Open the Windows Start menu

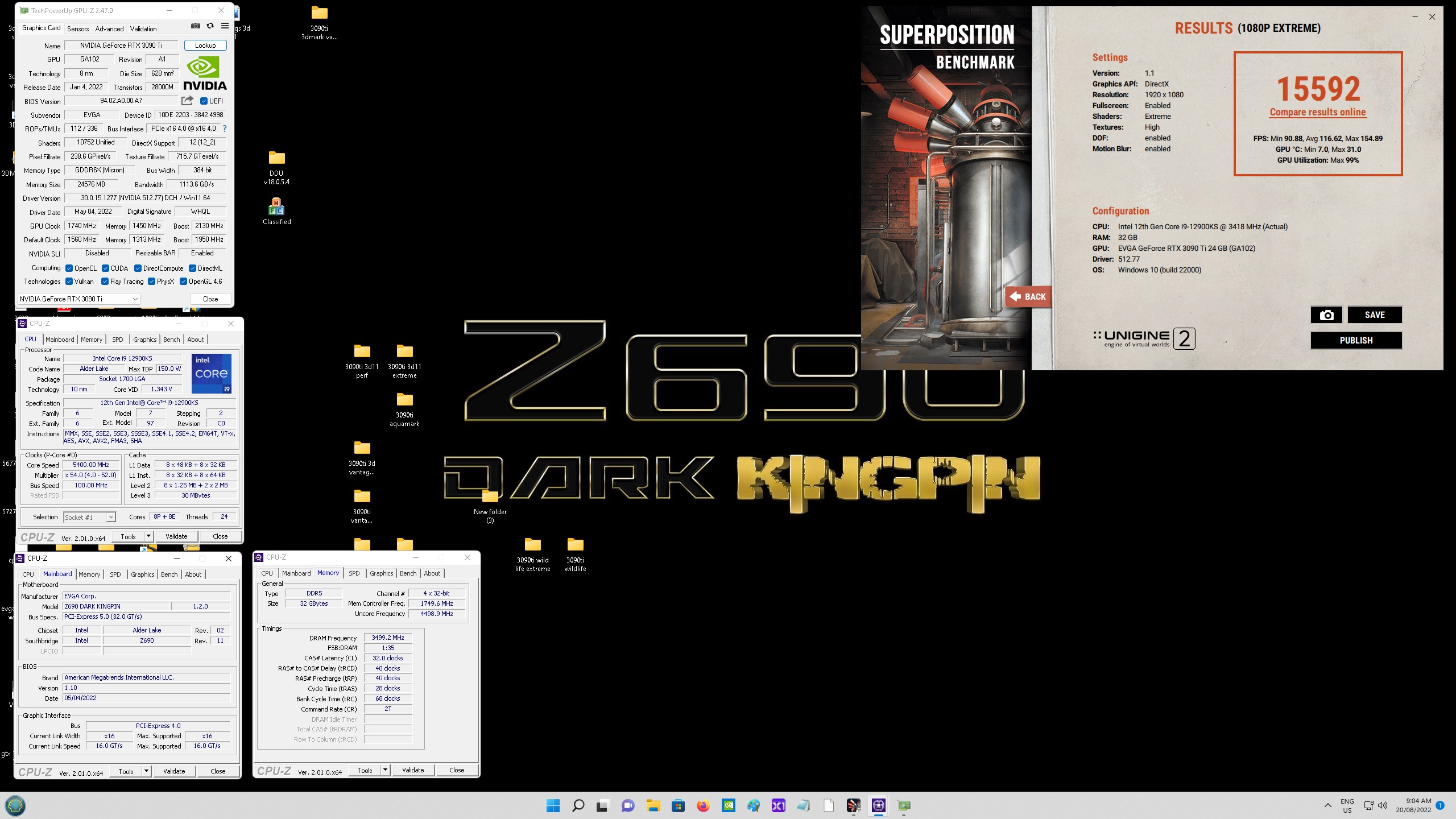coord(553,805)
